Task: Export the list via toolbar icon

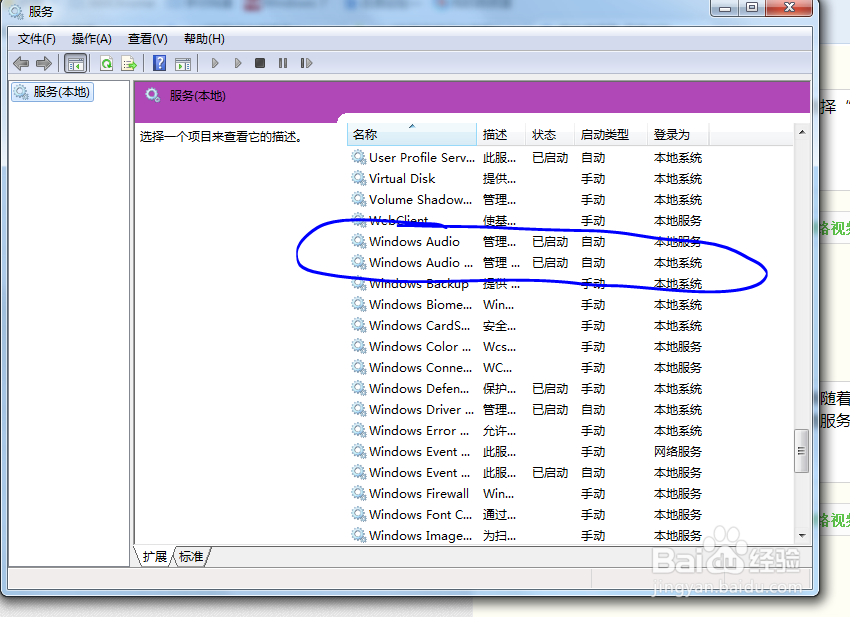Action: click(129, 63)
